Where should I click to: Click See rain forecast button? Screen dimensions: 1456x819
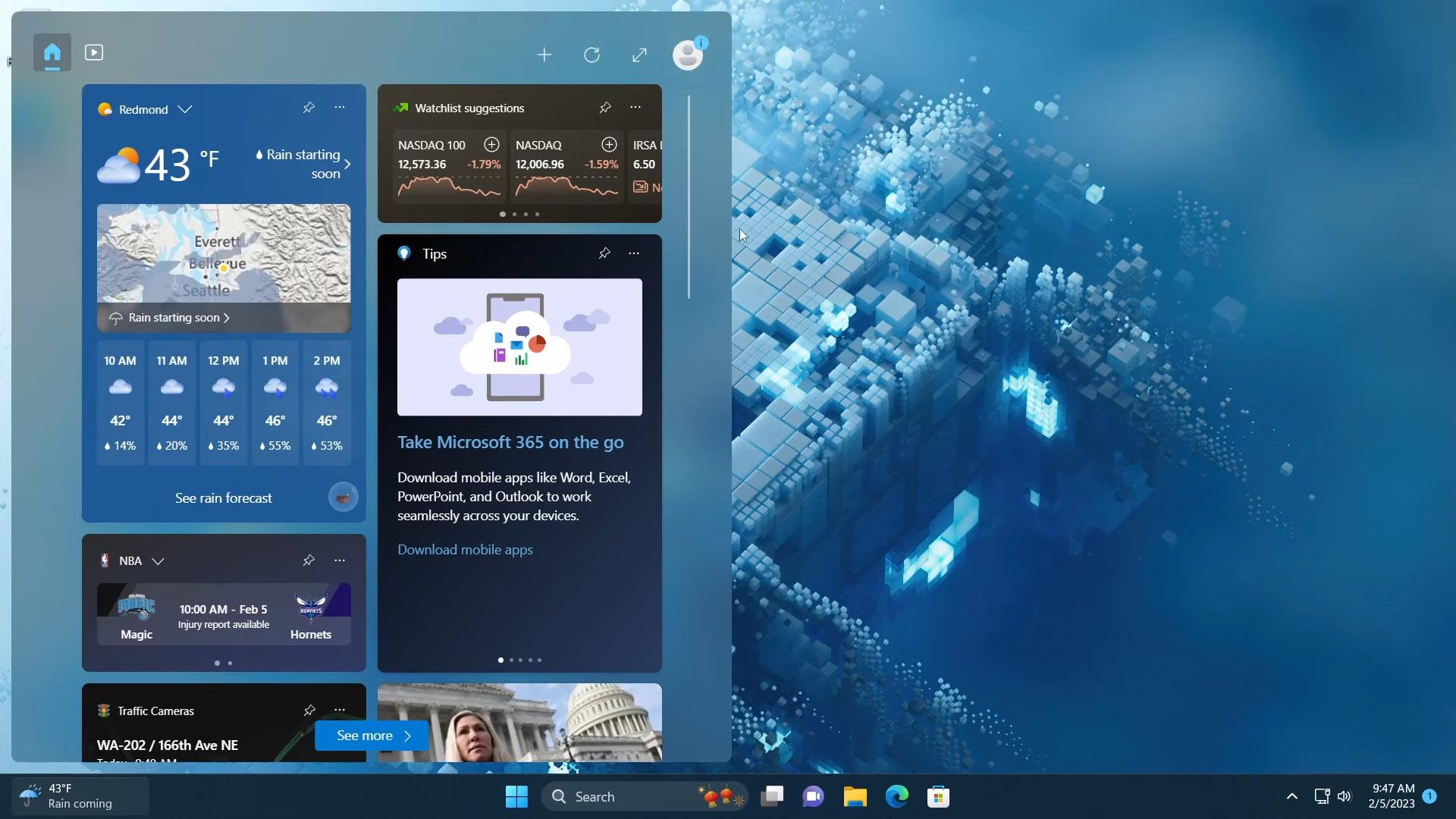point(223,498)
